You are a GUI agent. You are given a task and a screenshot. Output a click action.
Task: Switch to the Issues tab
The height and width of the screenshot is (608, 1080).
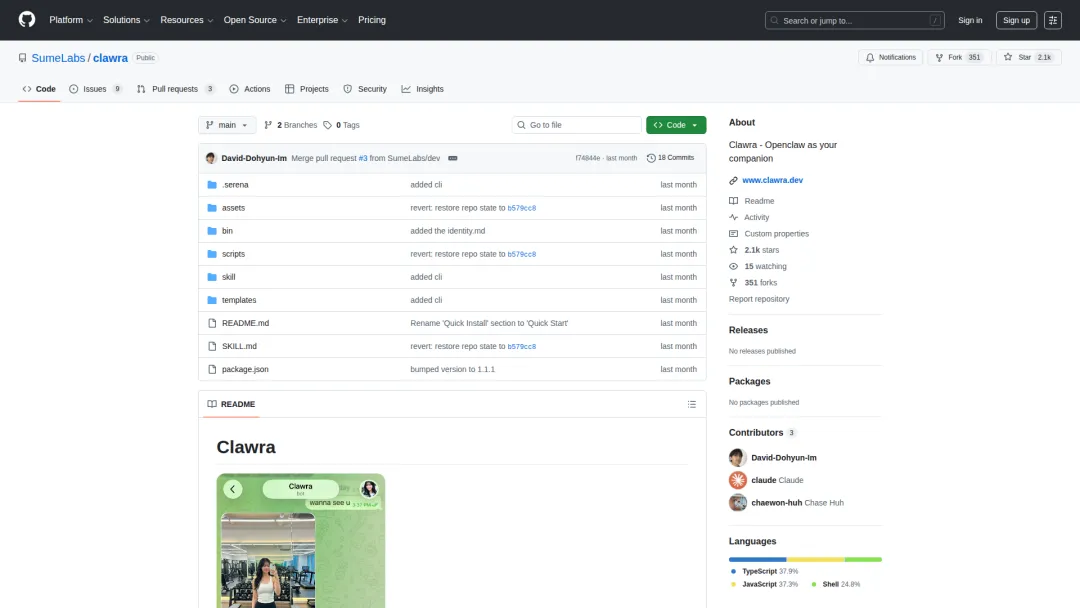click(96, 89)
